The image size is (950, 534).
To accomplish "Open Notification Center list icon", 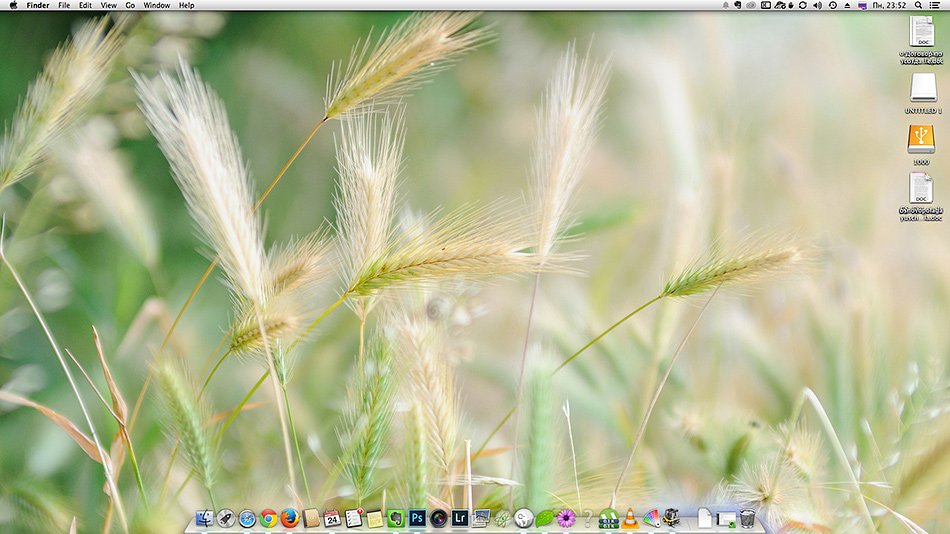I will click(935, 5).
